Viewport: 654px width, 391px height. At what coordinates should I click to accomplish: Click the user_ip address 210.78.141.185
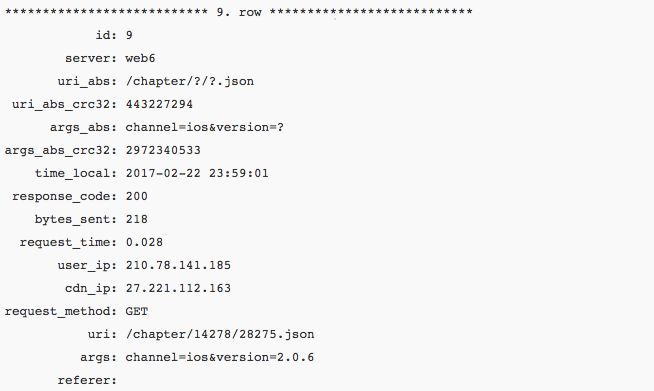(178, 265)
